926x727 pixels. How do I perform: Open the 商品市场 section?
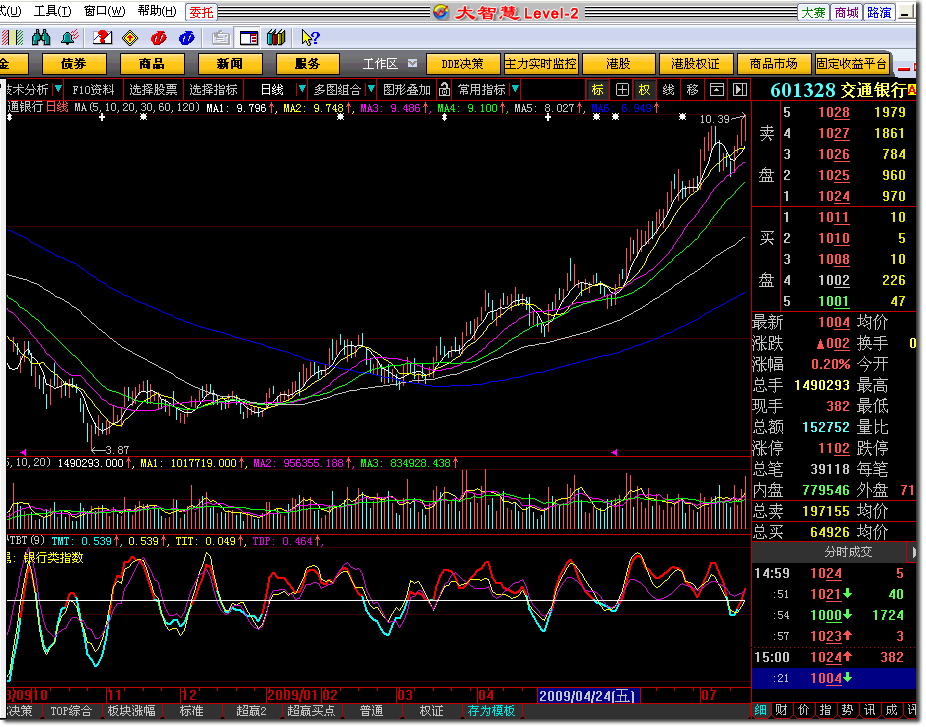coord(774,64)
